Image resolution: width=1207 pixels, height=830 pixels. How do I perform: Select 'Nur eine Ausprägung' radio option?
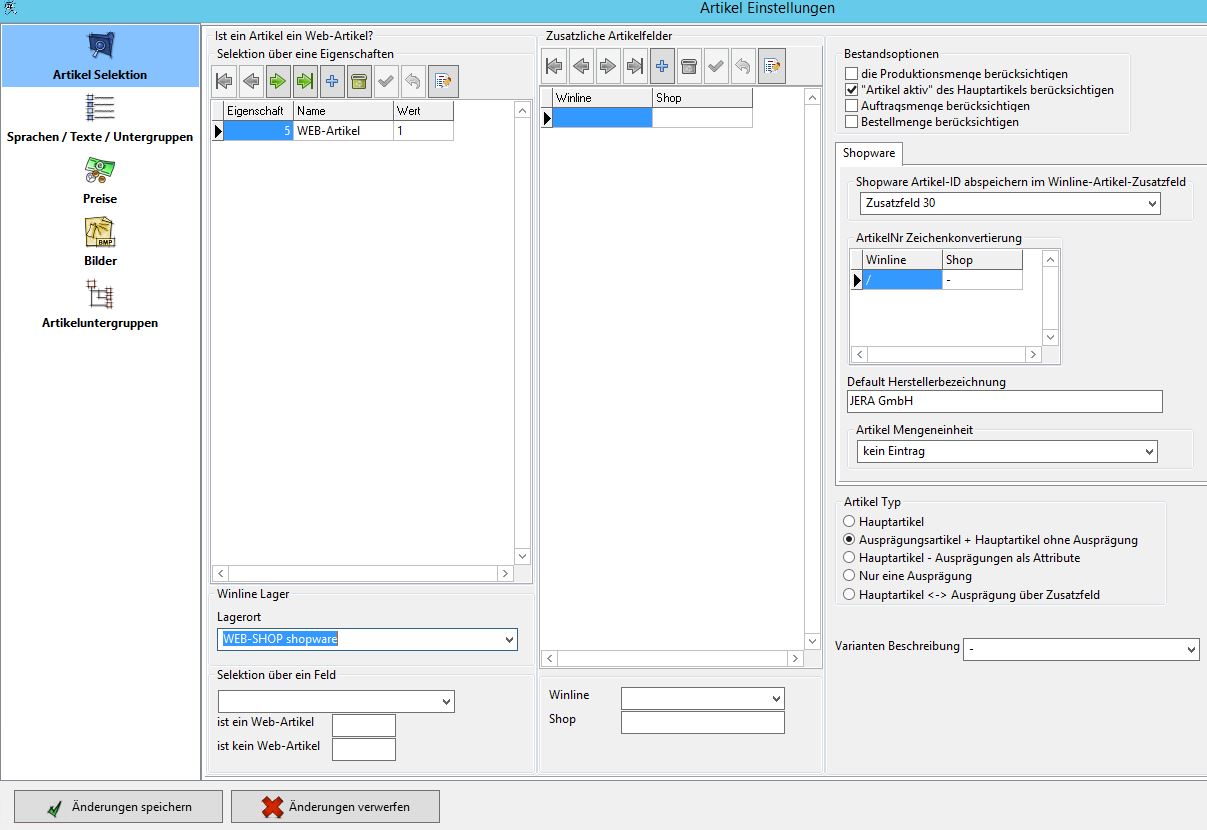point(850,576)
